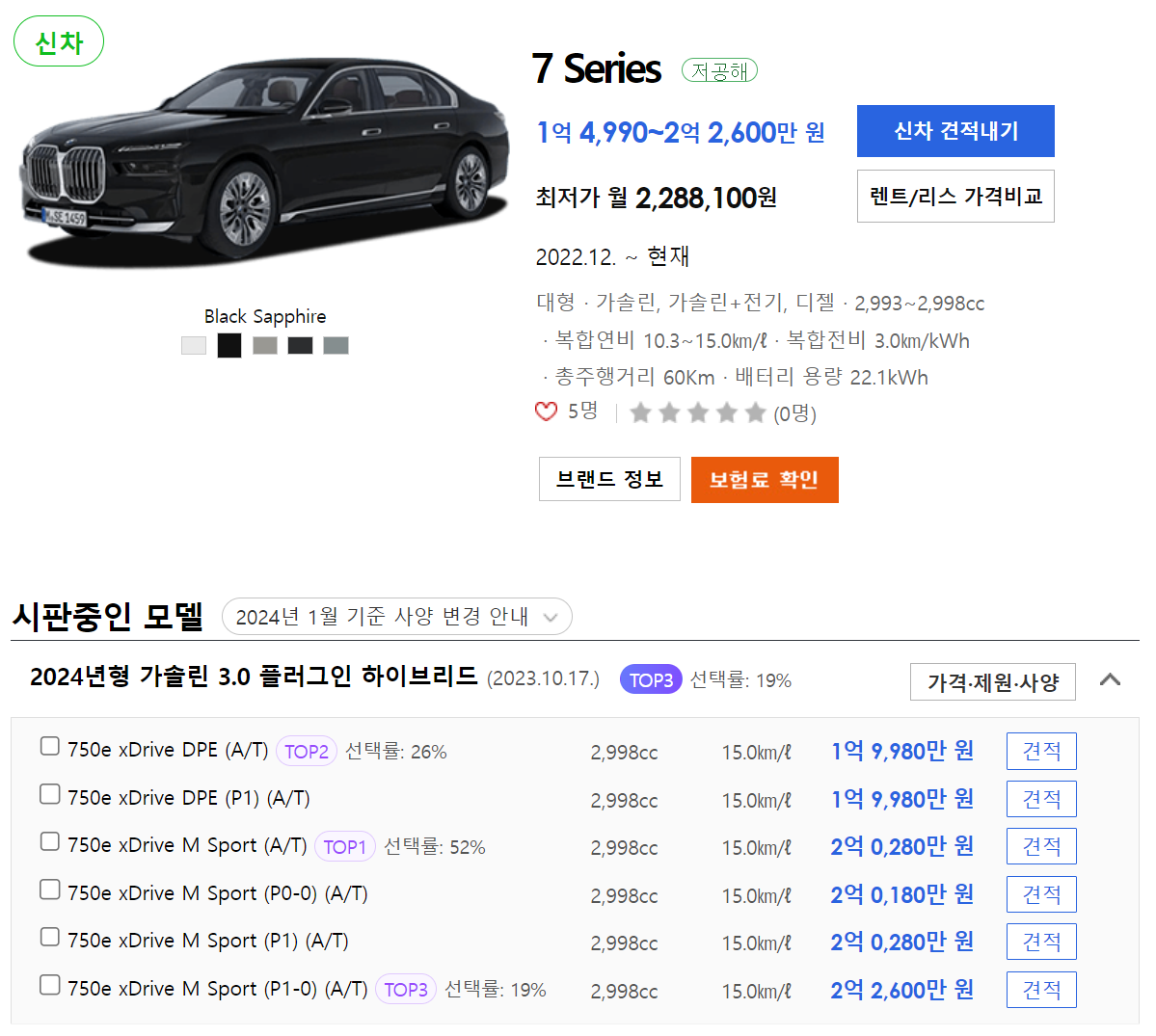Click the heart like icon
The image size is (1156, 1036).
(546, 412)
